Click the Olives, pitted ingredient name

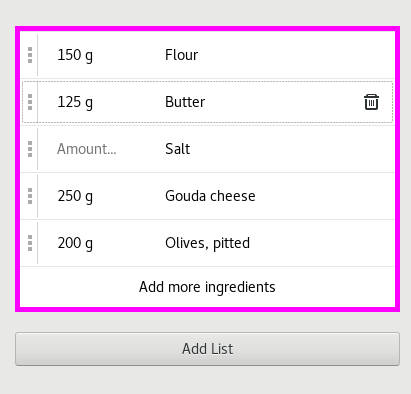(207, 243)
